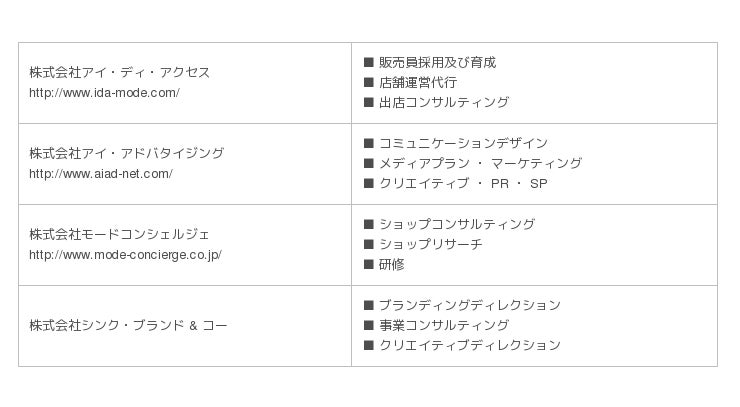740x407 pixels.
Task: Click the ショップコンサルティング item
Action: [457, 225]
